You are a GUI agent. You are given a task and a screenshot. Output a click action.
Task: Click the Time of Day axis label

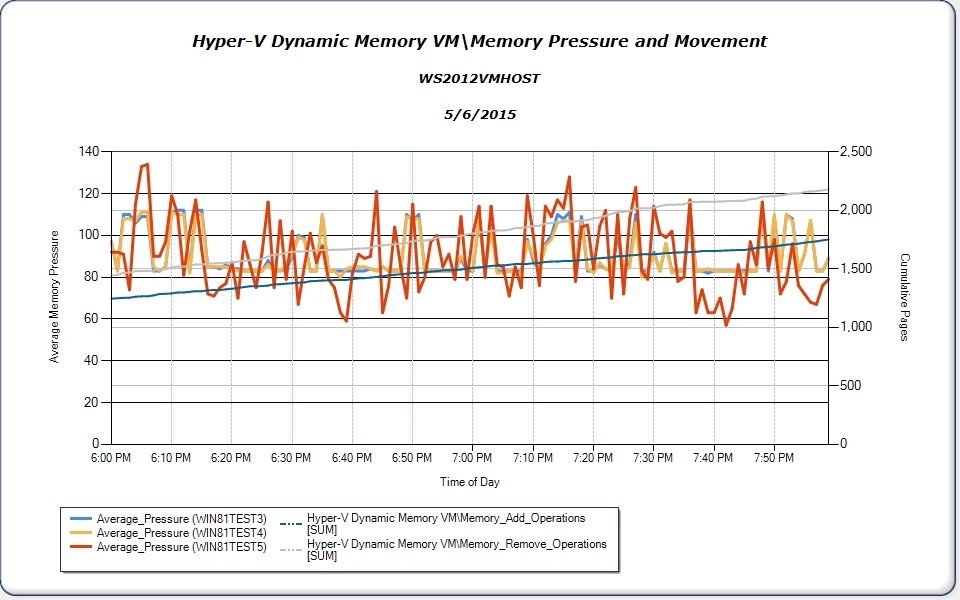pos(470,481)
